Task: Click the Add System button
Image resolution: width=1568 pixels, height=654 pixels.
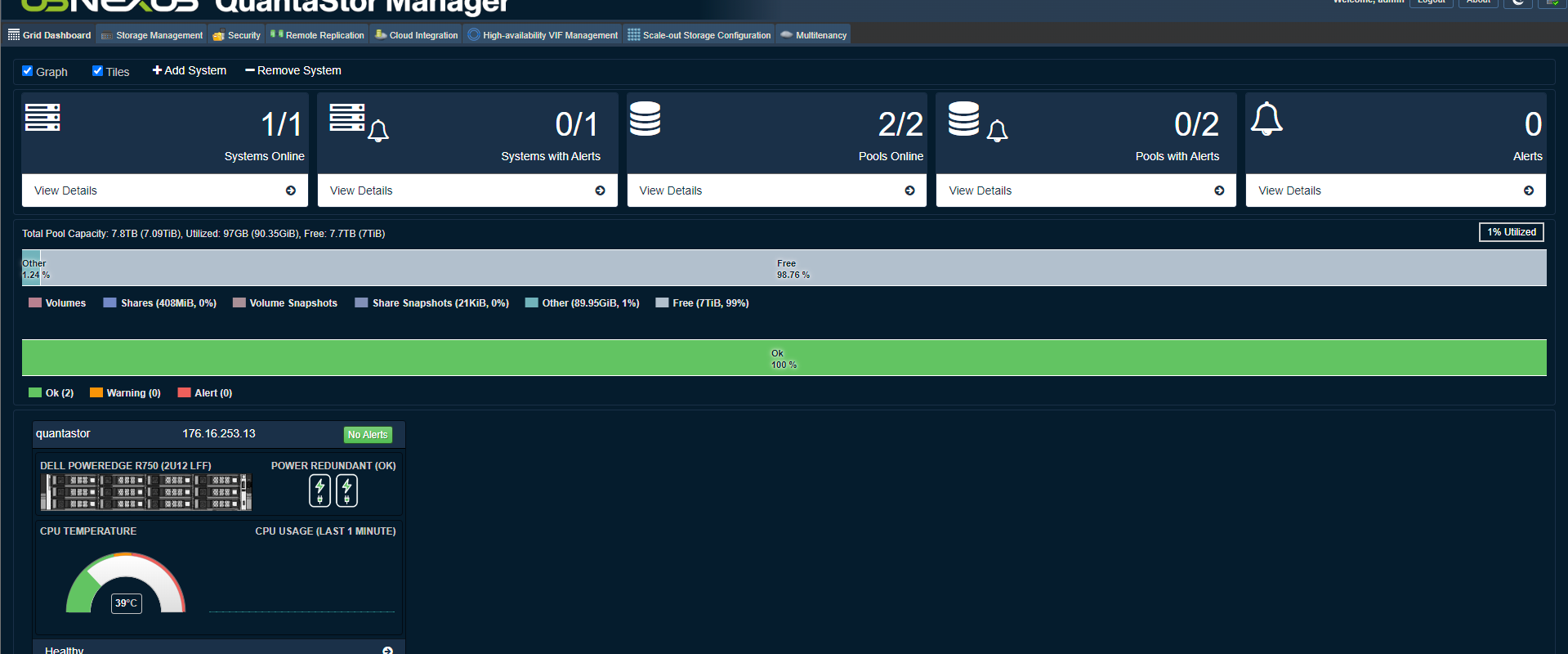Action: tap(190, 70)
